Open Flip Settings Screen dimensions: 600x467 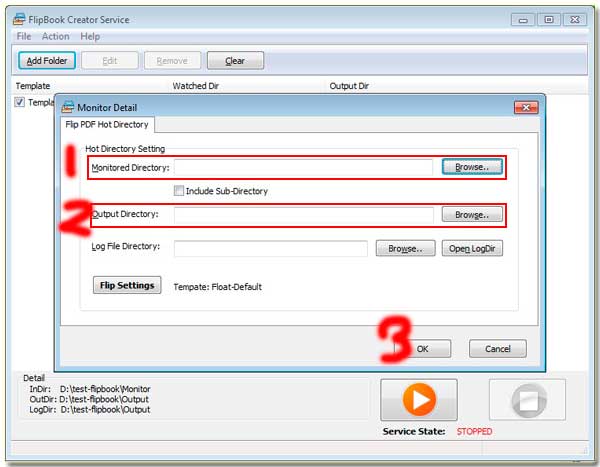pos(127,285)
